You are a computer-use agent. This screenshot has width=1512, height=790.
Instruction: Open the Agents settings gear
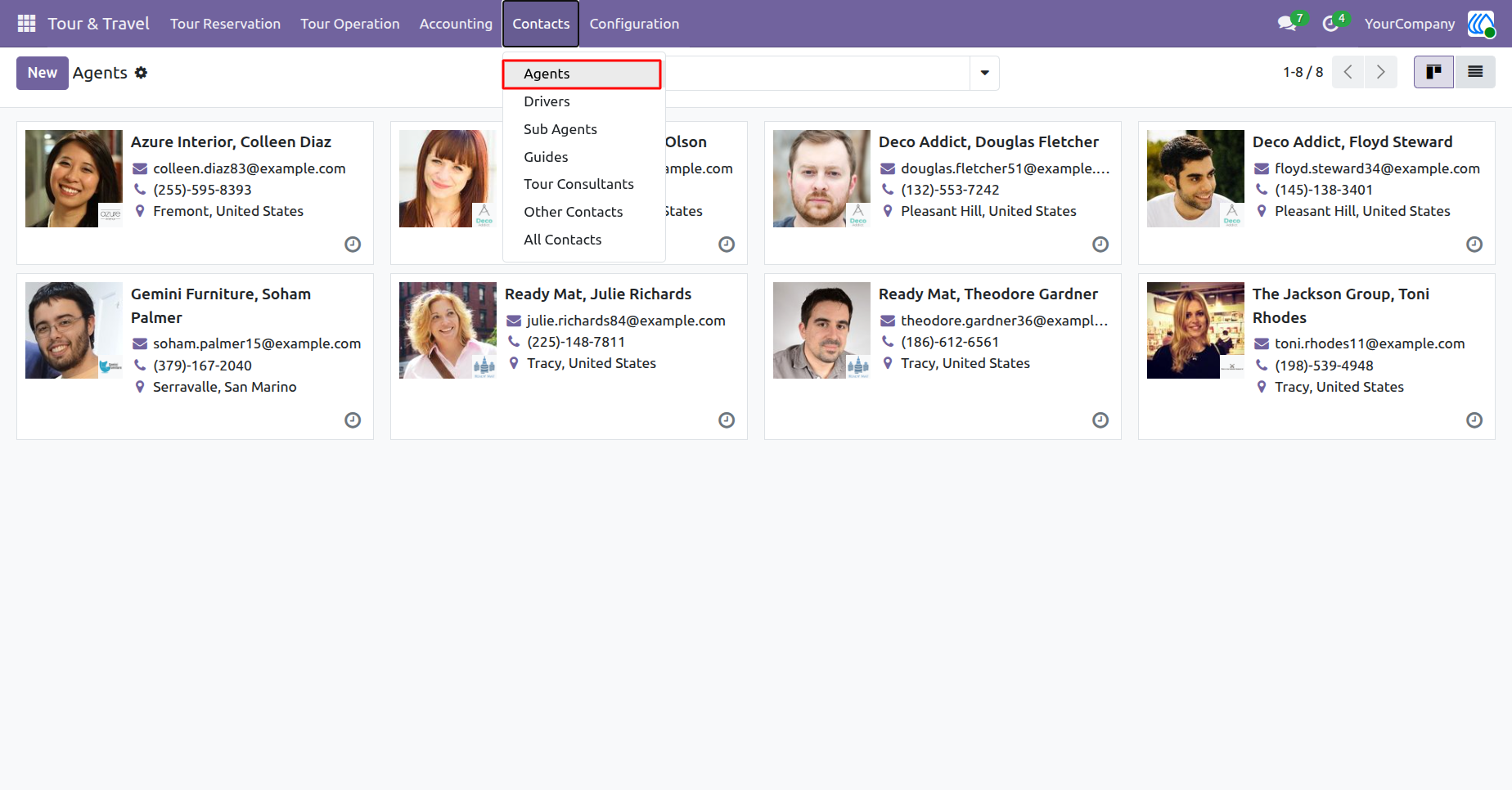click(x=142, y=73)
